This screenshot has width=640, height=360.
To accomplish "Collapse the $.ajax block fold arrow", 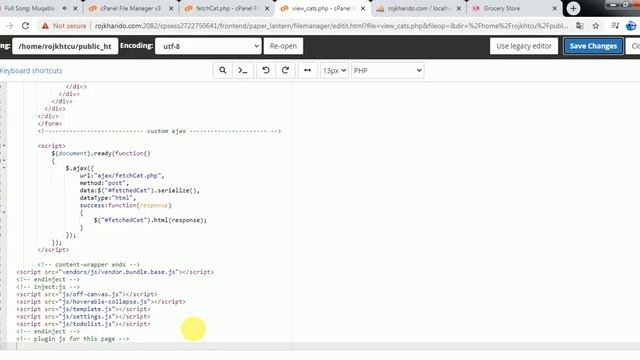I will [4, 168].
